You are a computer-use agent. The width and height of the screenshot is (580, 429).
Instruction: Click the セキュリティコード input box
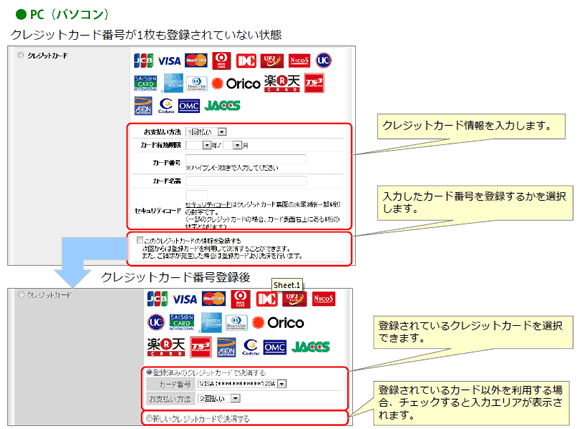[196, 195]
